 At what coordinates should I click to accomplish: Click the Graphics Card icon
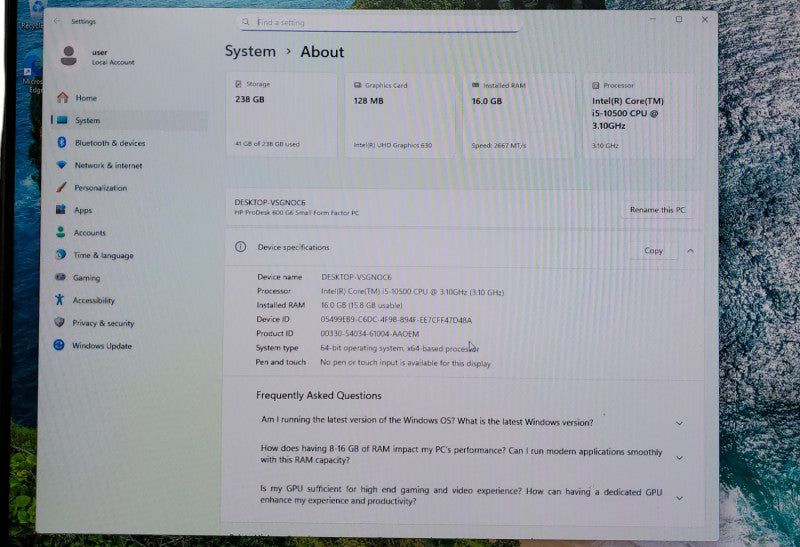coord(358,85)
